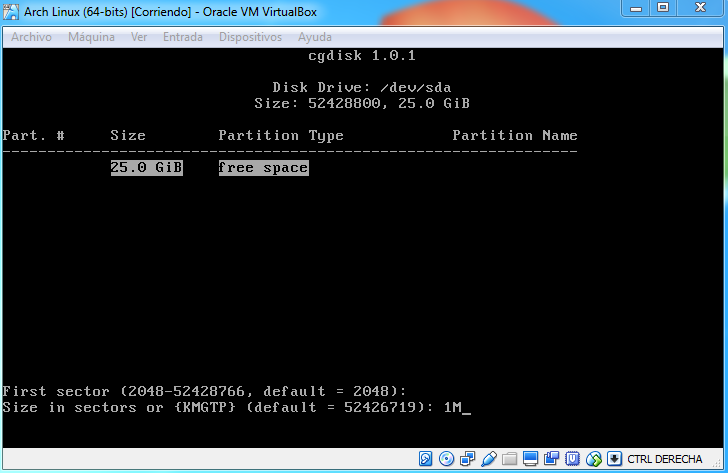Click the CPU virtualization chip icon
Viewport: 728px width, 473px height.
click(x=572, y=459)
